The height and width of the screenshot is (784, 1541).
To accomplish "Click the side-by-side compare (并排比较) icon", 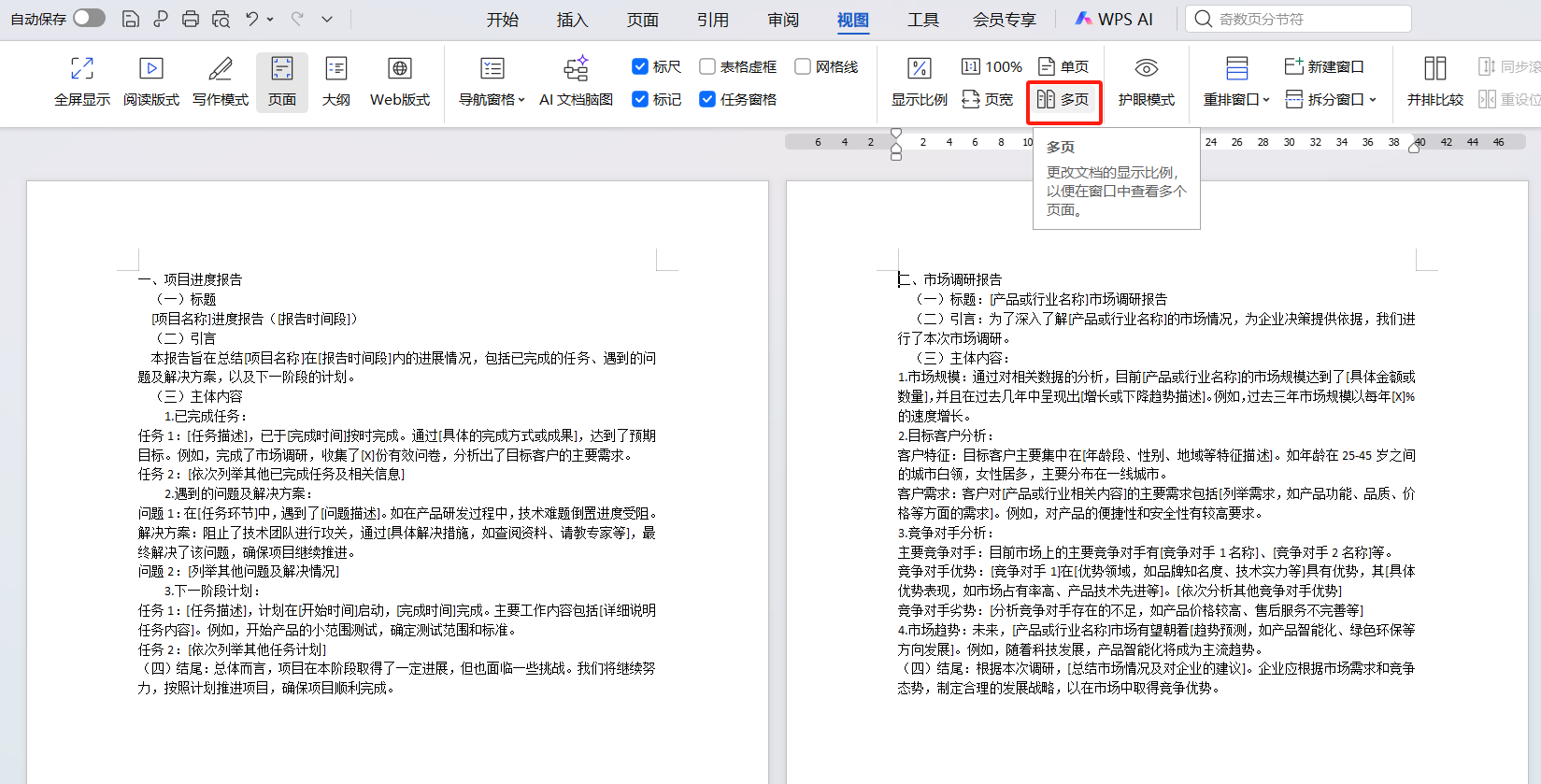I will tap(1434, 69).
